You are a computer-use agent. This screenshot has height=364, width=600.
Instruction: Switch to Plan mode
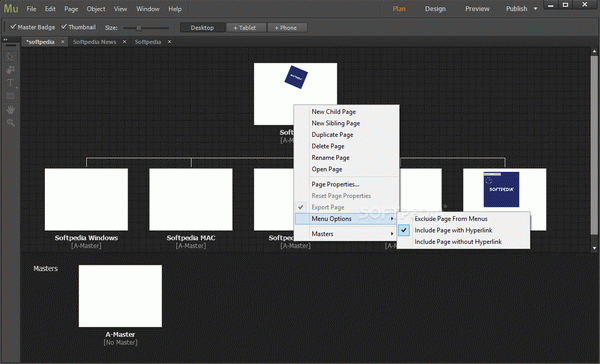tap(399, 9)
